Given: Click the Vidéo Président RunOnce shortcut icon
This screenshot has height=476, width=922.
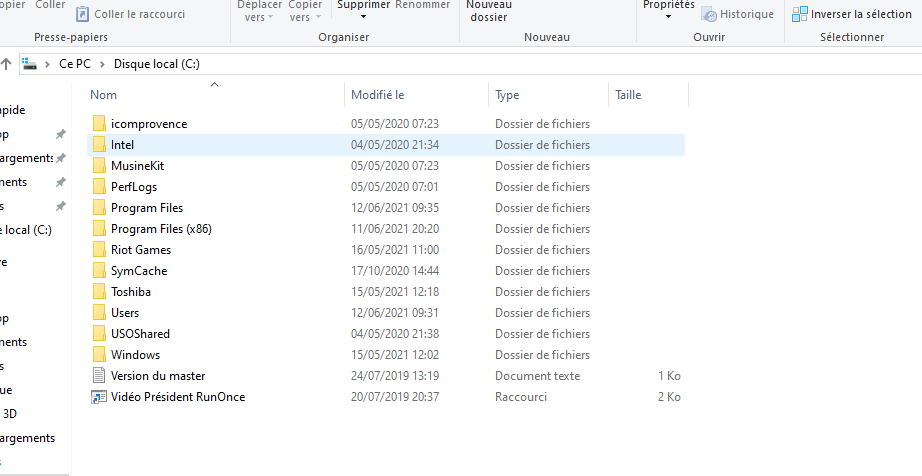Looking at the screenshot, I should (98, 397).
